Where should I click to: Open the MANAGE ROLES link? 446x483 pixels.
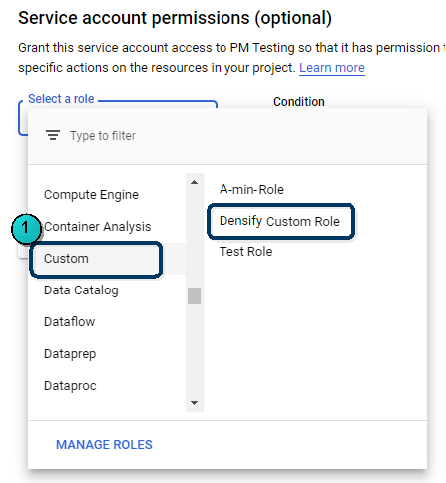pos(104,445)
